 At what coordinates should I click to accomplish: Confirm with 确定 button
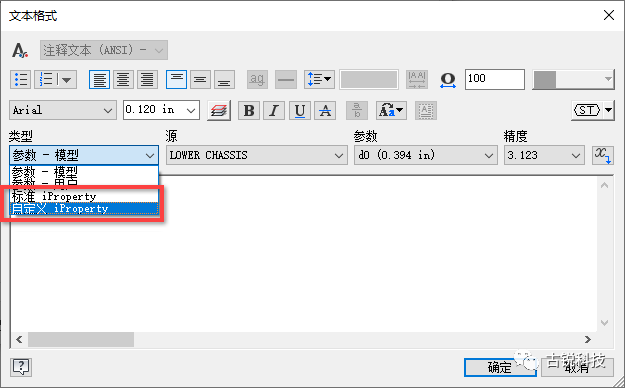point(500,367)
